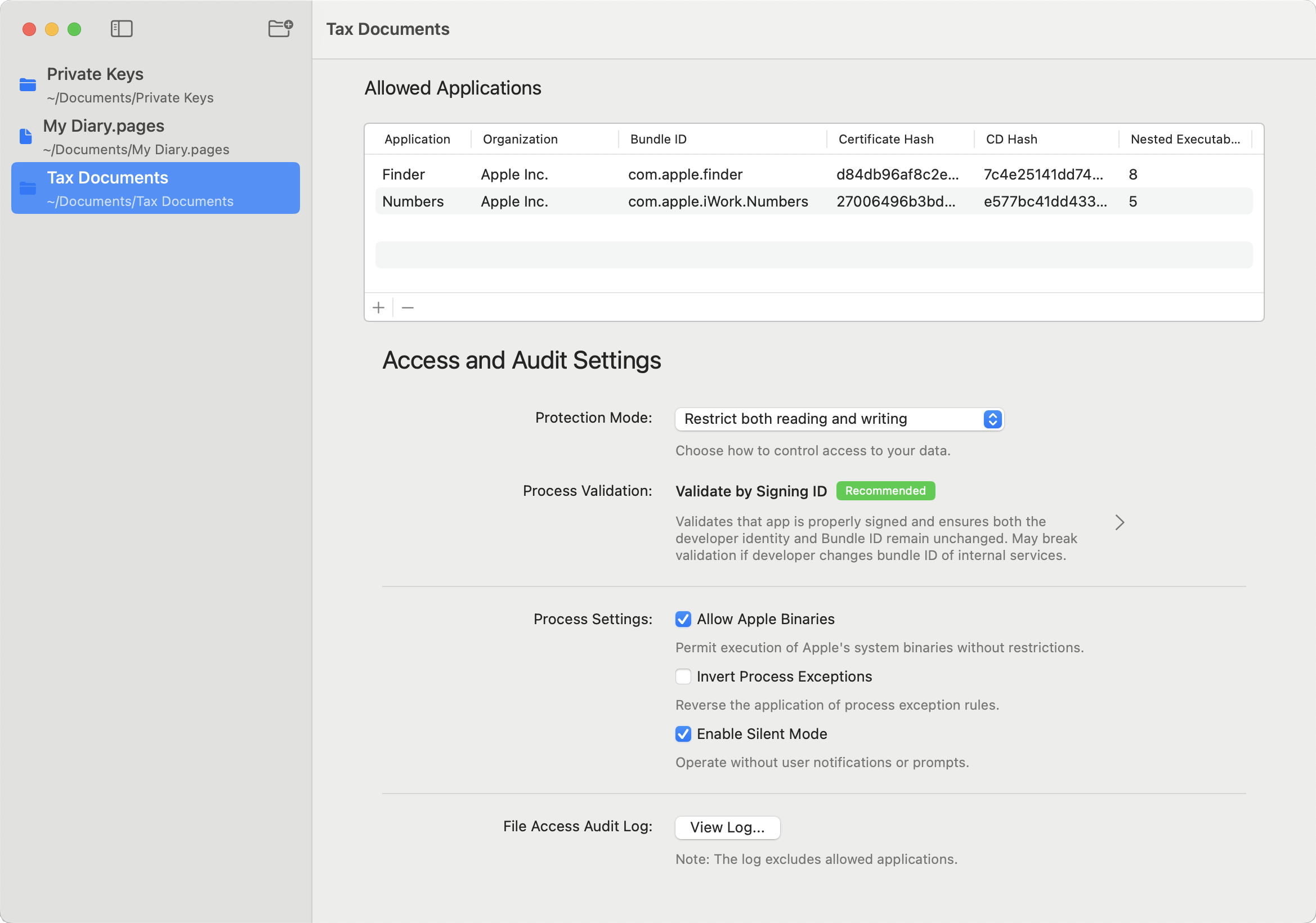
Task: Sort by the Organization column header
Action: (x=520, y=139)
